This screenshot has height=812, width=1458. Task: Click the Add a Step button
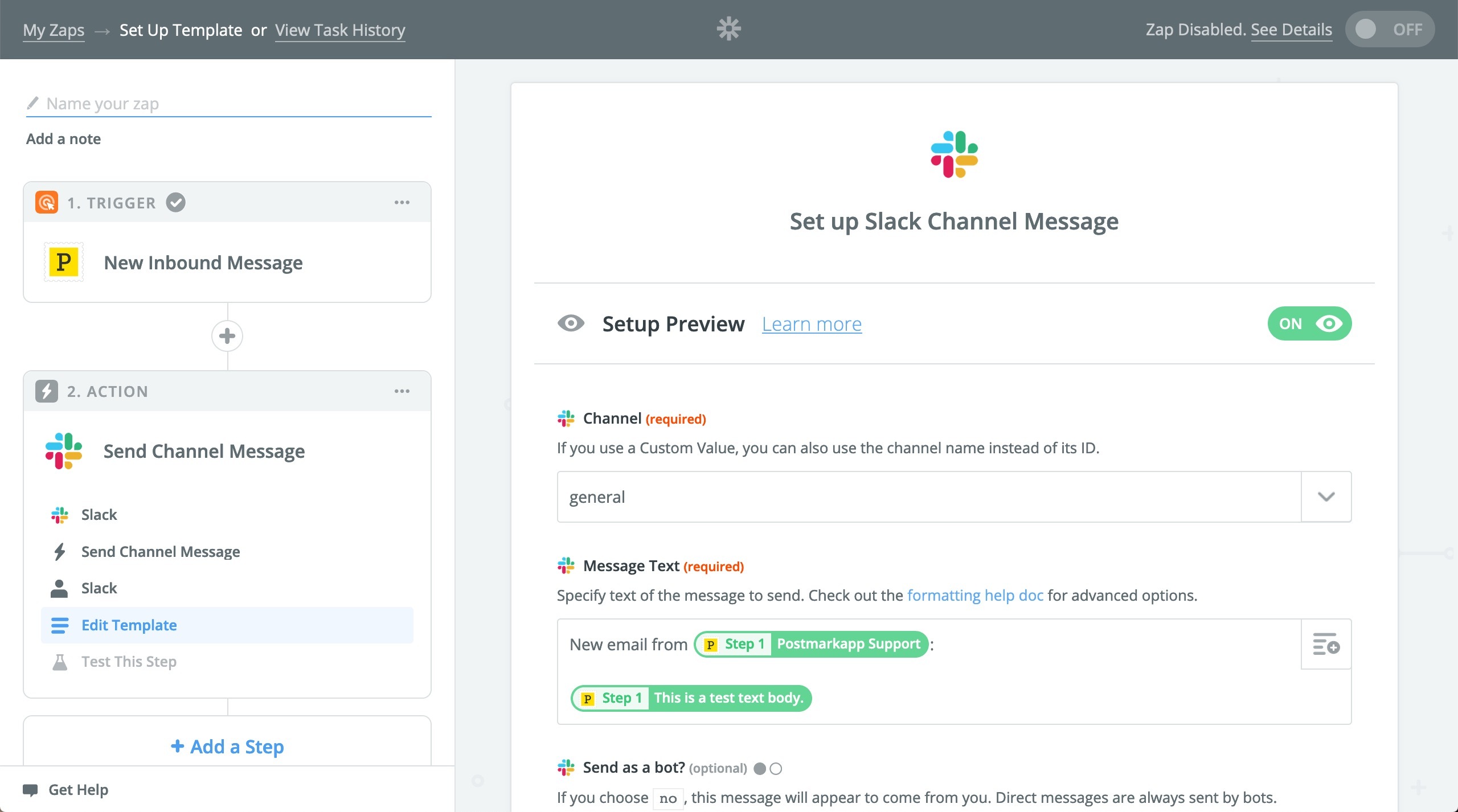(x=227, y=747)
